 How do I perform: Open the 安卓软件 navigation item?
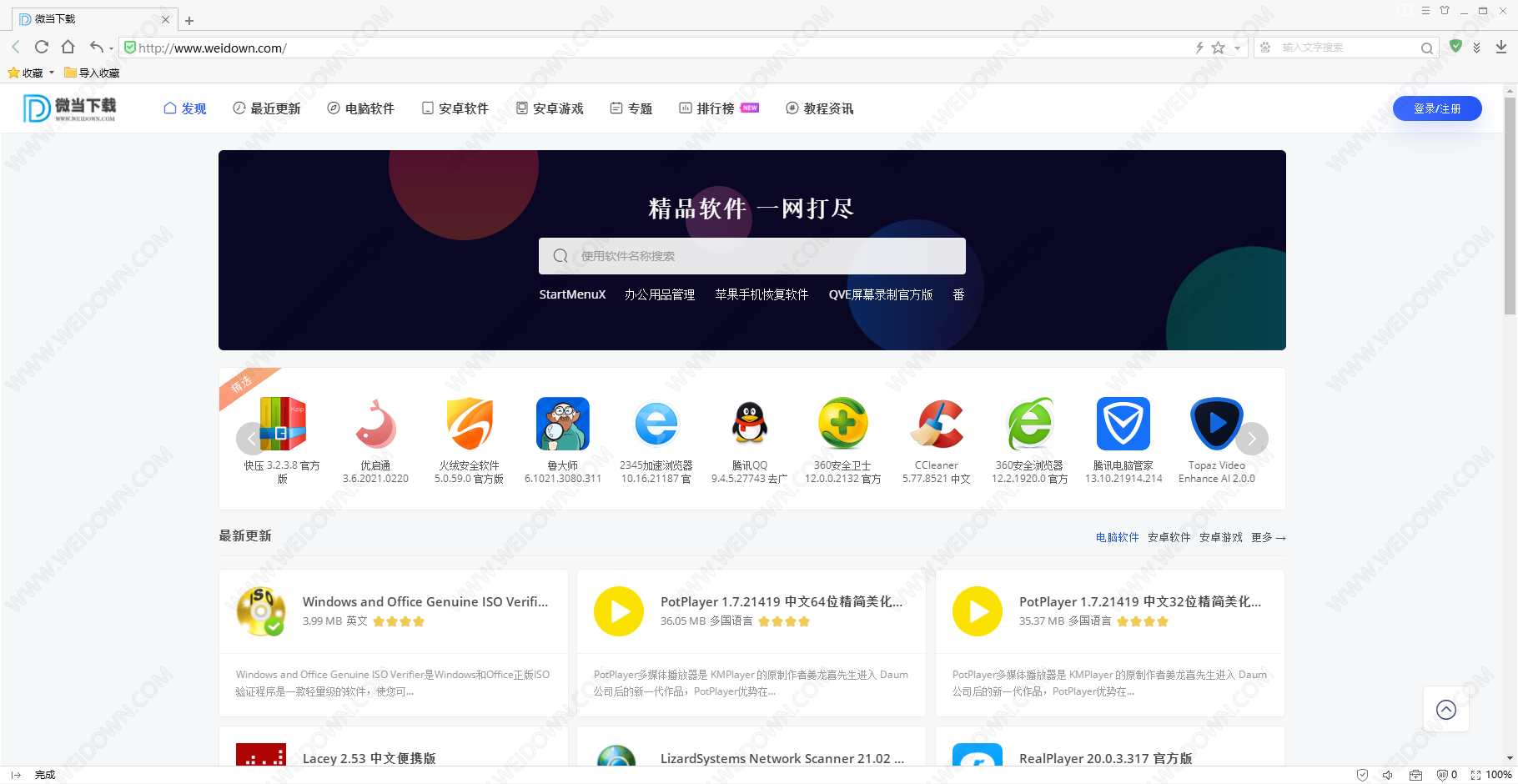[455, 108]
